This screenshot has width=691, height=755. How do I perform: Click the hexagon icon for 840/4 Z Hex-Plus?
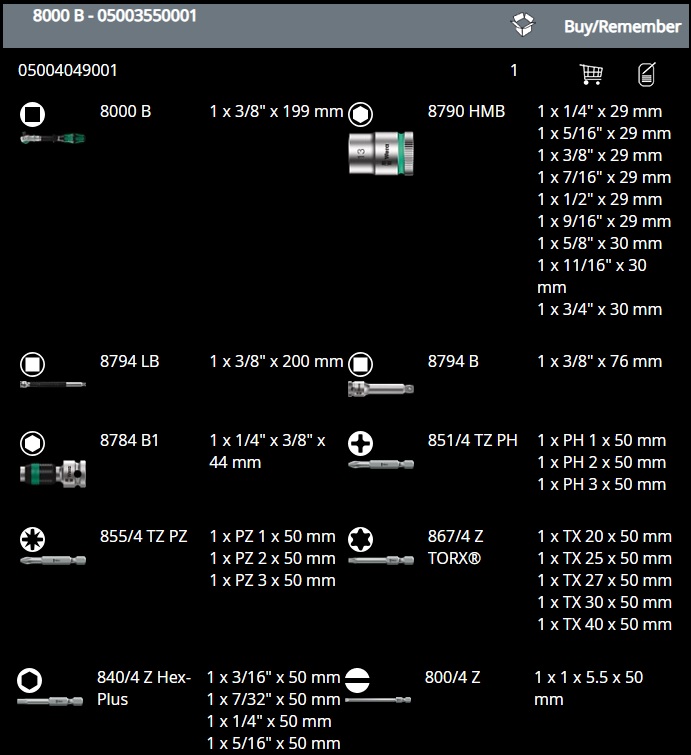coord(29,680)
